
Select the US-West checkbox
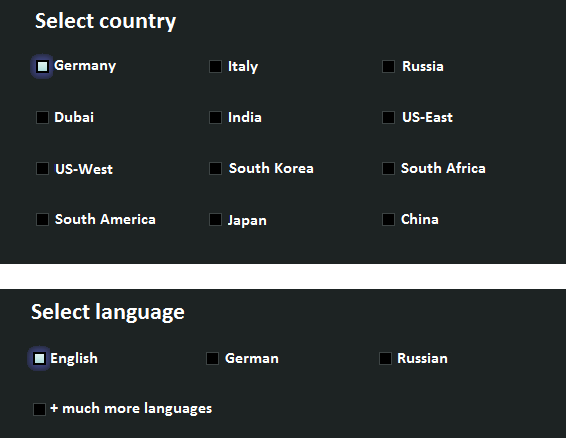[x=42, y=168]
